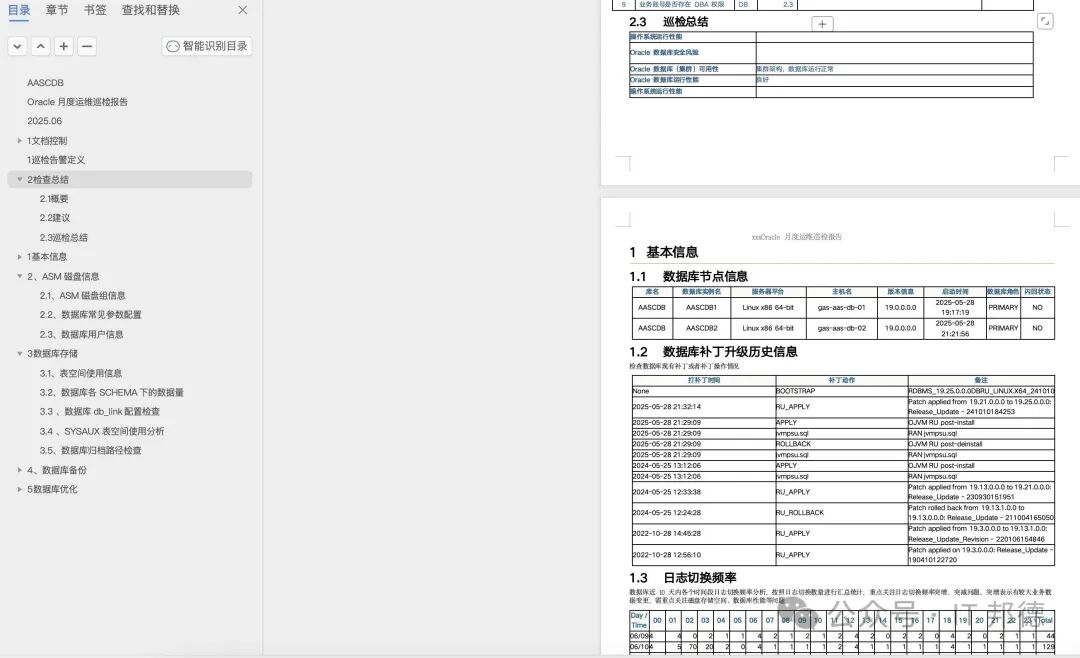Open the 1巡检告警定义 outline entry
The width and height of the screenshot is (1080, 658).
pos(56,160)
